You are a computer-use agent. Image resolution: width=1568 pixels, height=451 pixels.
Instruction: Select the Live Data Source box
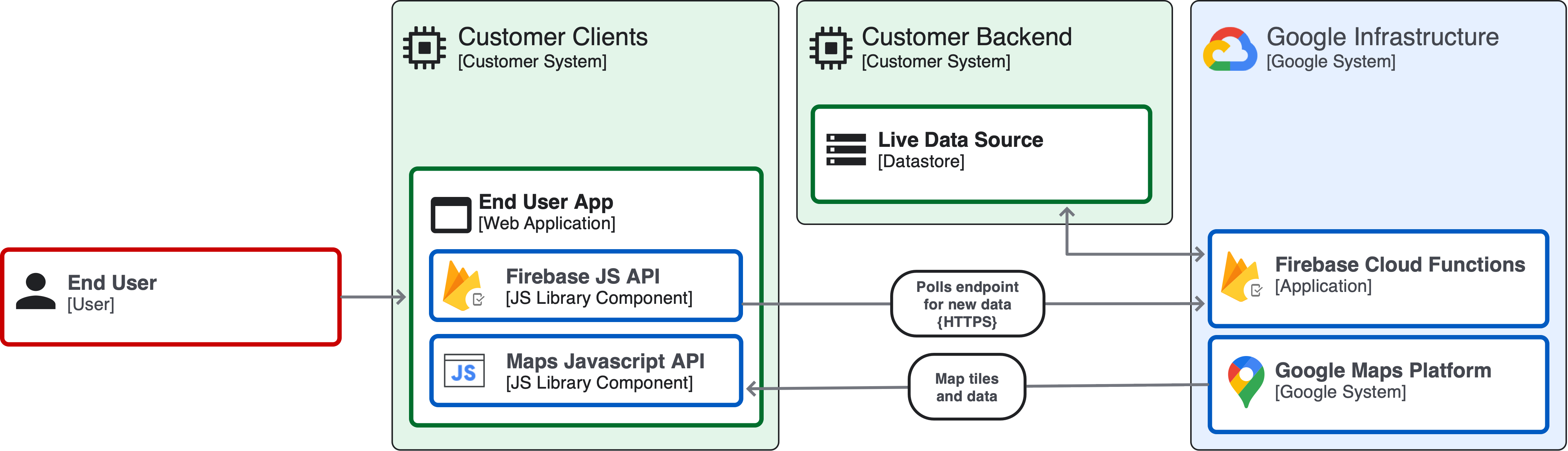pos(981,152)
